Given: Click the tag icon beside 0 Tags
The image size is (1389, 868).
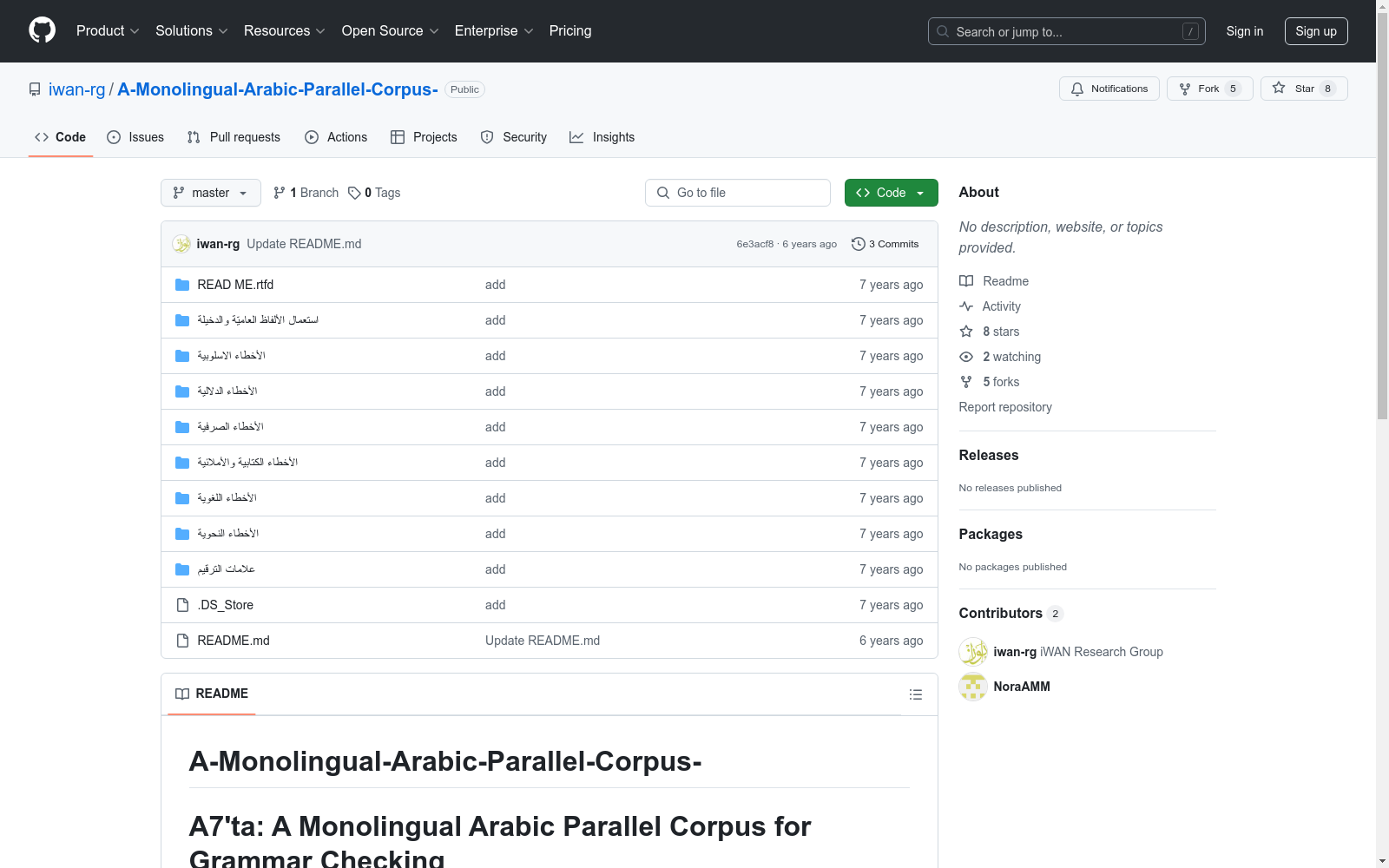Looking at the screenshot, I should pos(354,193).
